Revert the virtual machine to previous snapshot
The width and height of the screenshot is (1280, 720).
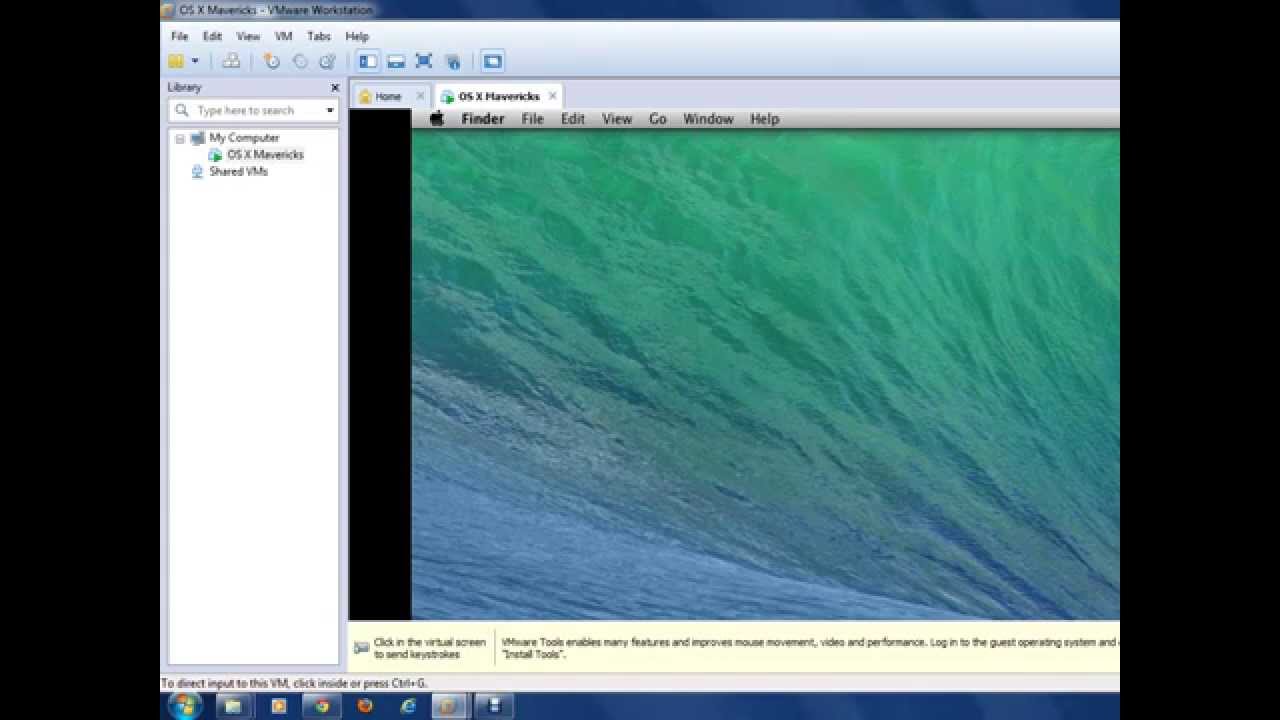(x=300, y=61)
